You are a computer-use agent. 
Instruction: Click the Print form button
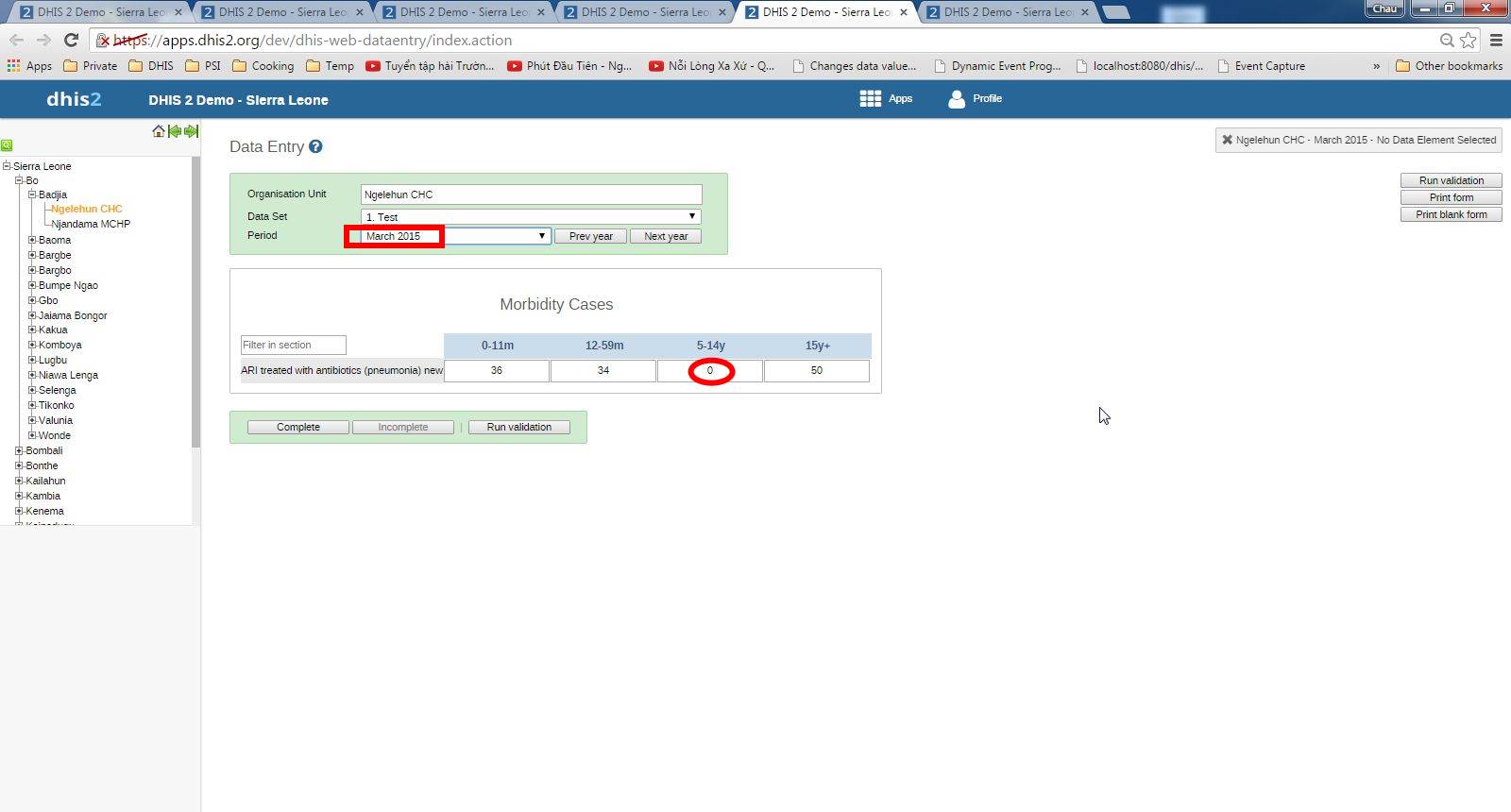click(1452, 197)
